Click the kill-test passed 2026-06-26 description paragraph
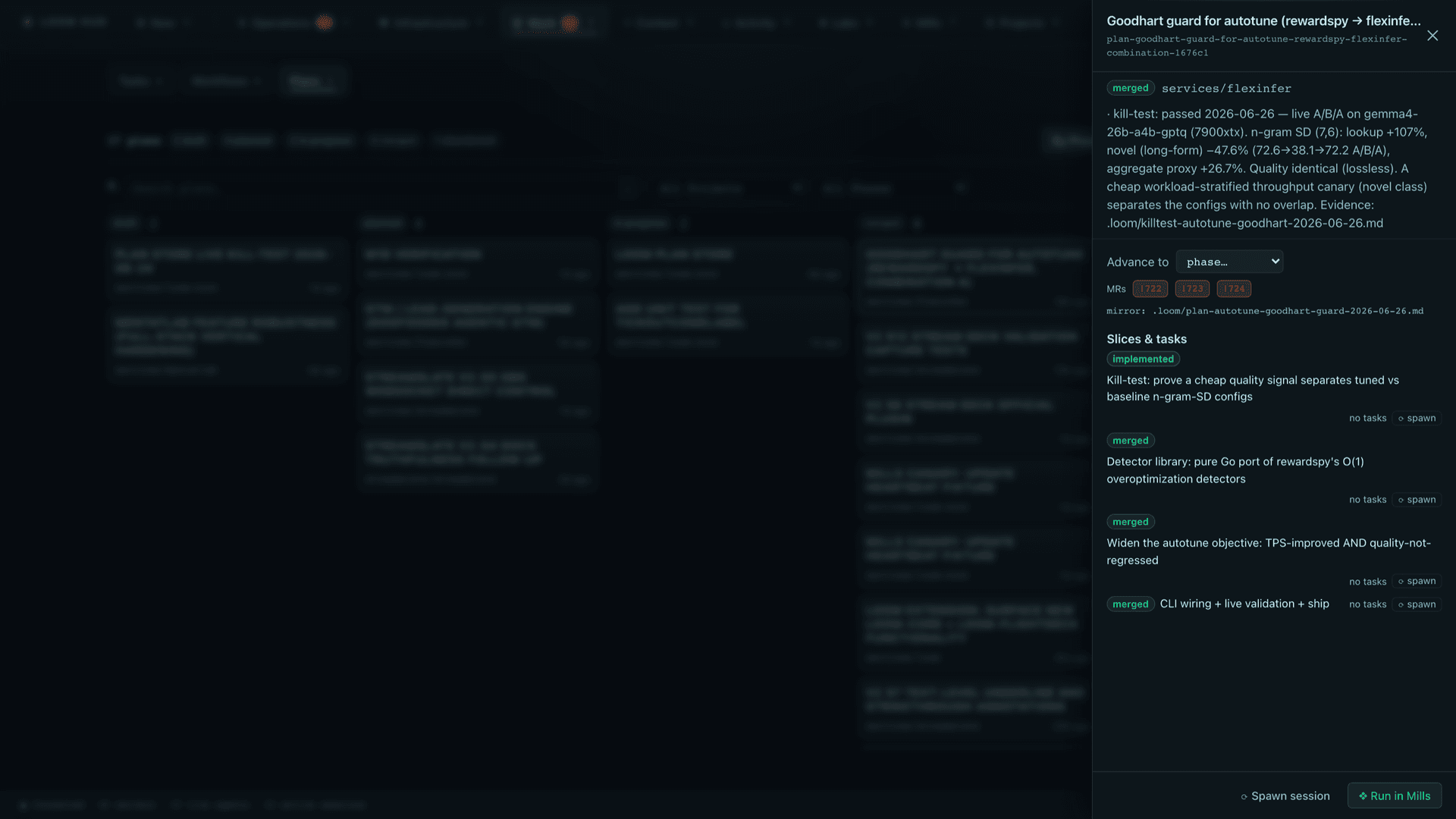This screenshot has width=1456, height=819. tap(1267, 168)
